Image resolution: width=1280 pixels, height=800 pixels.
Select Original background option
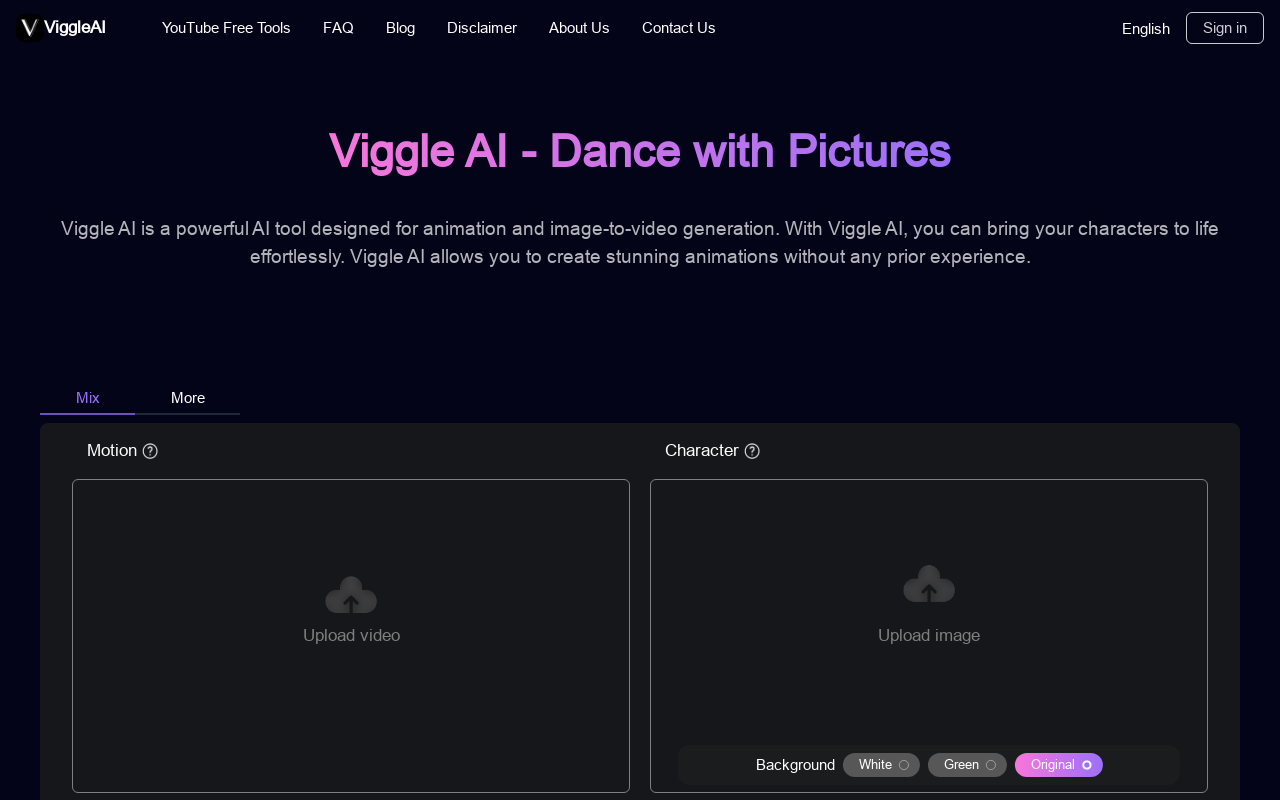[x=1058, y=765]
